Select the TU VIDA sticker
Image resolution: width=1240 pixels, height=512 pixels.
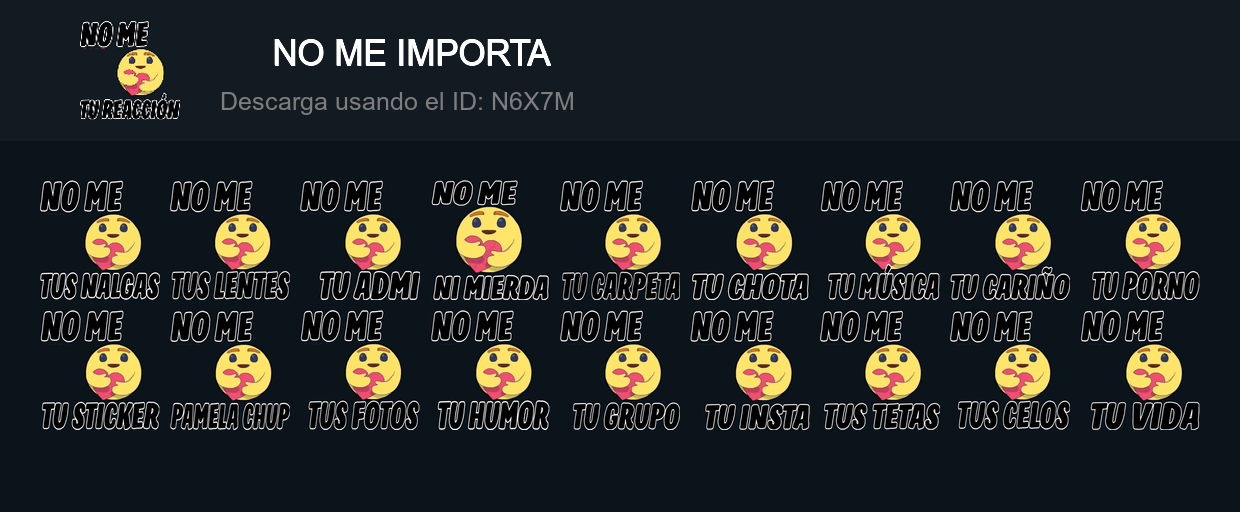point(1140,371)
